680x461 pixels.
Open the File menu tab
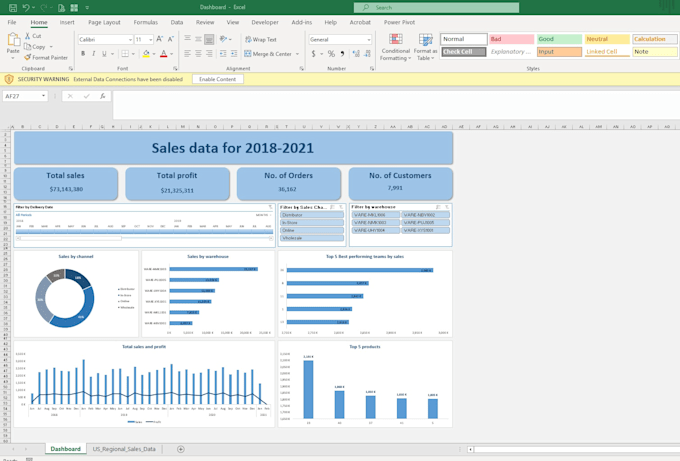(x=12, y=22)
